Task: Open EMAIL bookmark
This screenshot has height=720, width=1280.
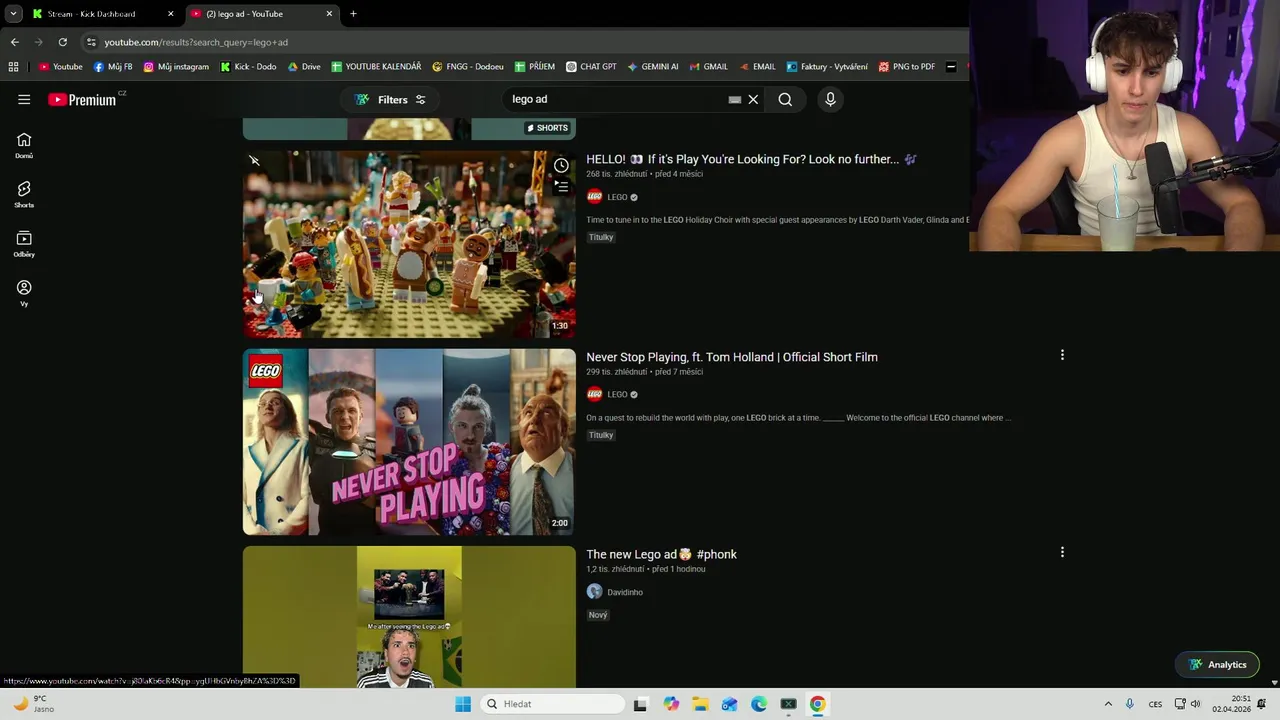Action: tap(757, 67)
